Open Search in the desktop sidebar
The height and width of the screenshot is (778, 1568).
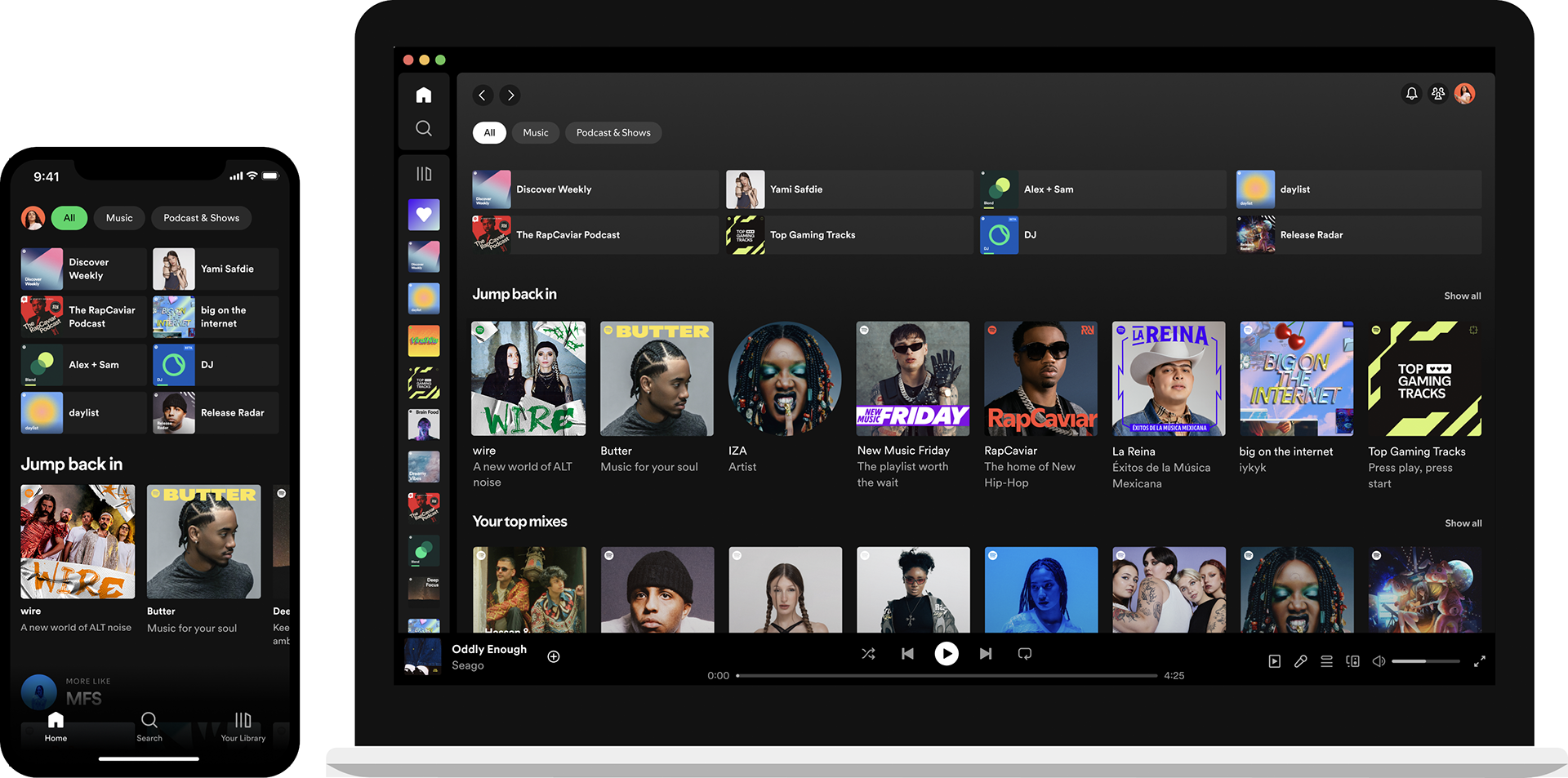[x=423, y=128]
